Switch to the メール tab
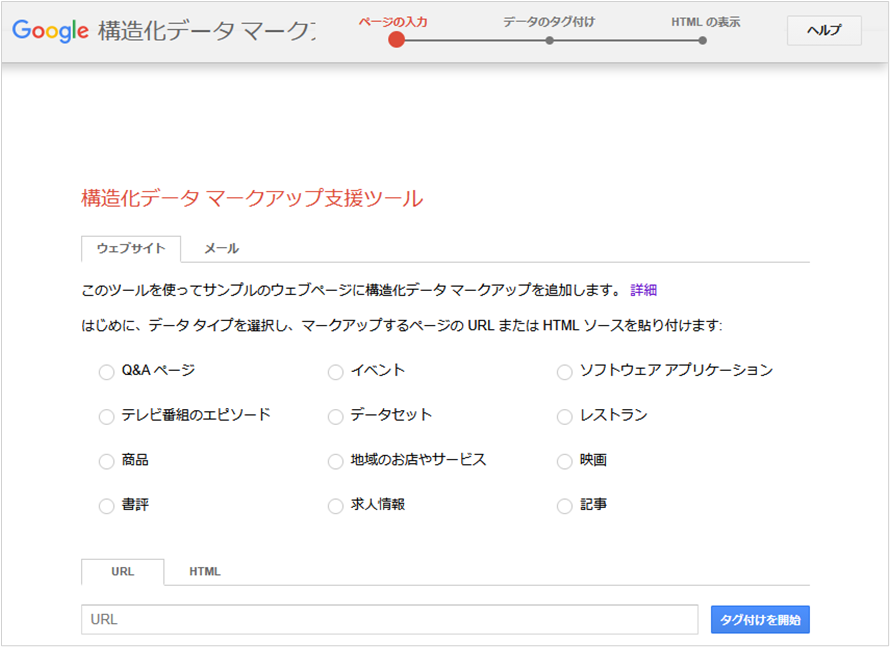Screen dimensions: 890x647 (221, 249)
